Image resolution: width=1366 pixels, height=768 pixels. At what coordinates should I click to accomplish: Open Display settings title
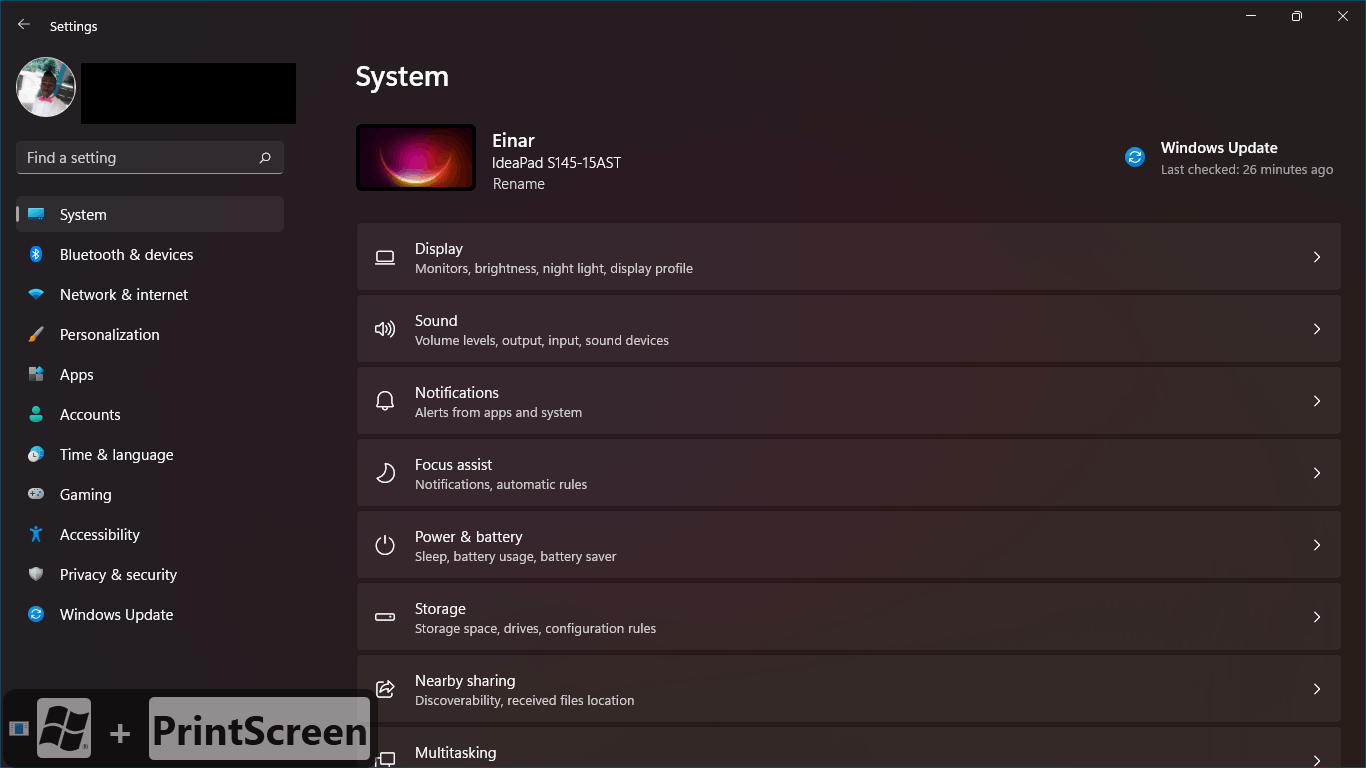click(439, 249)
